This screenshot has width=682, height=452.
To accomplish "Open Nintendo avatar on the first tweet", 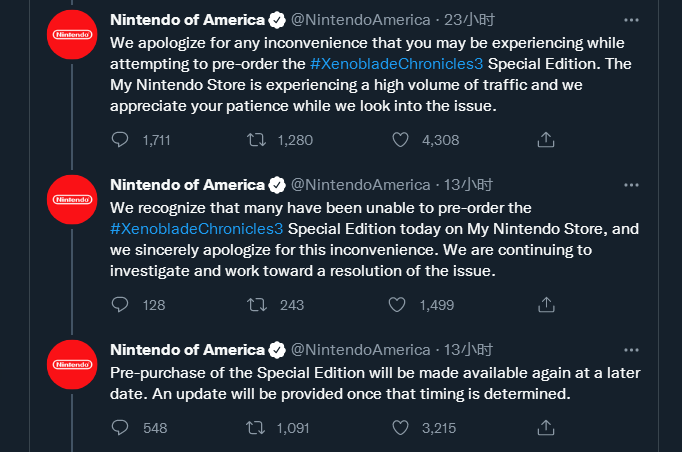I will (72, 34).
